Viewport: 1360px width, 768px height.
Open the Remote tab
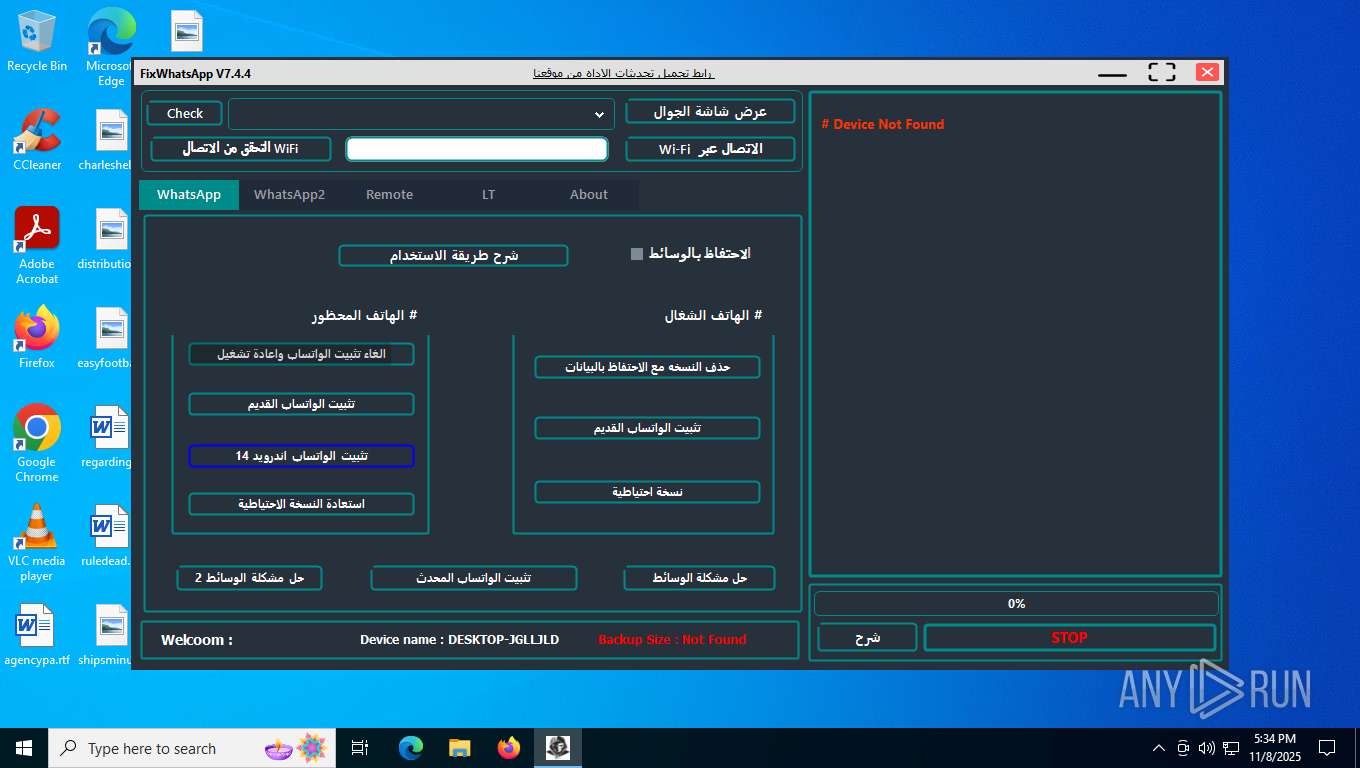tap(389, 194)
